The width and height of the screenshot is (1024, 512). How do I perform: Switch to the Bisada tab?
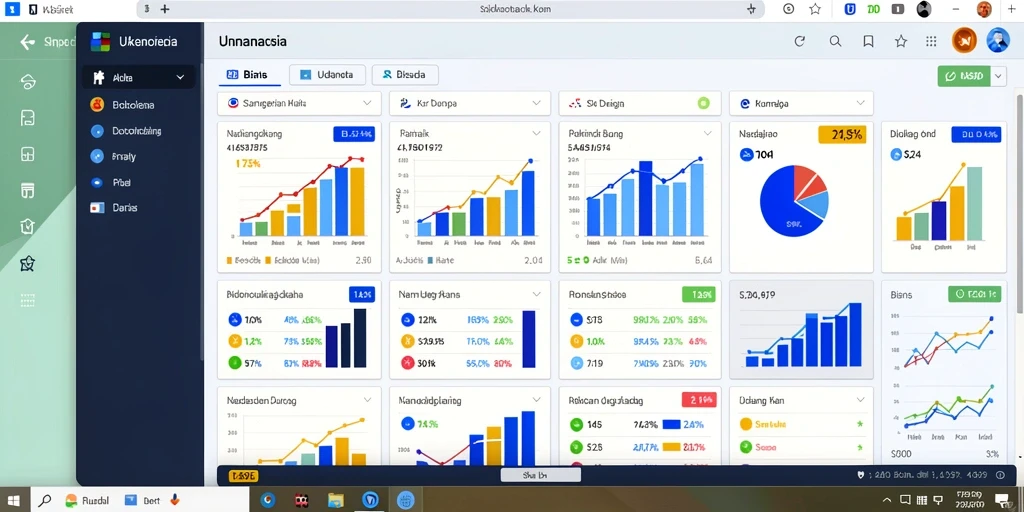coord(405,74)
